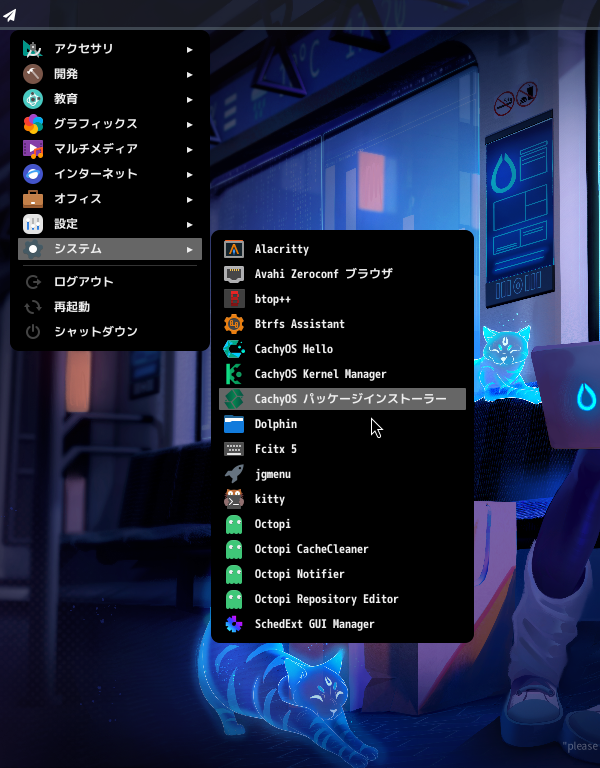
Task: Click the SchedExt GUI Manager icon
Action: pyautogui.click(x=234, y=624)
